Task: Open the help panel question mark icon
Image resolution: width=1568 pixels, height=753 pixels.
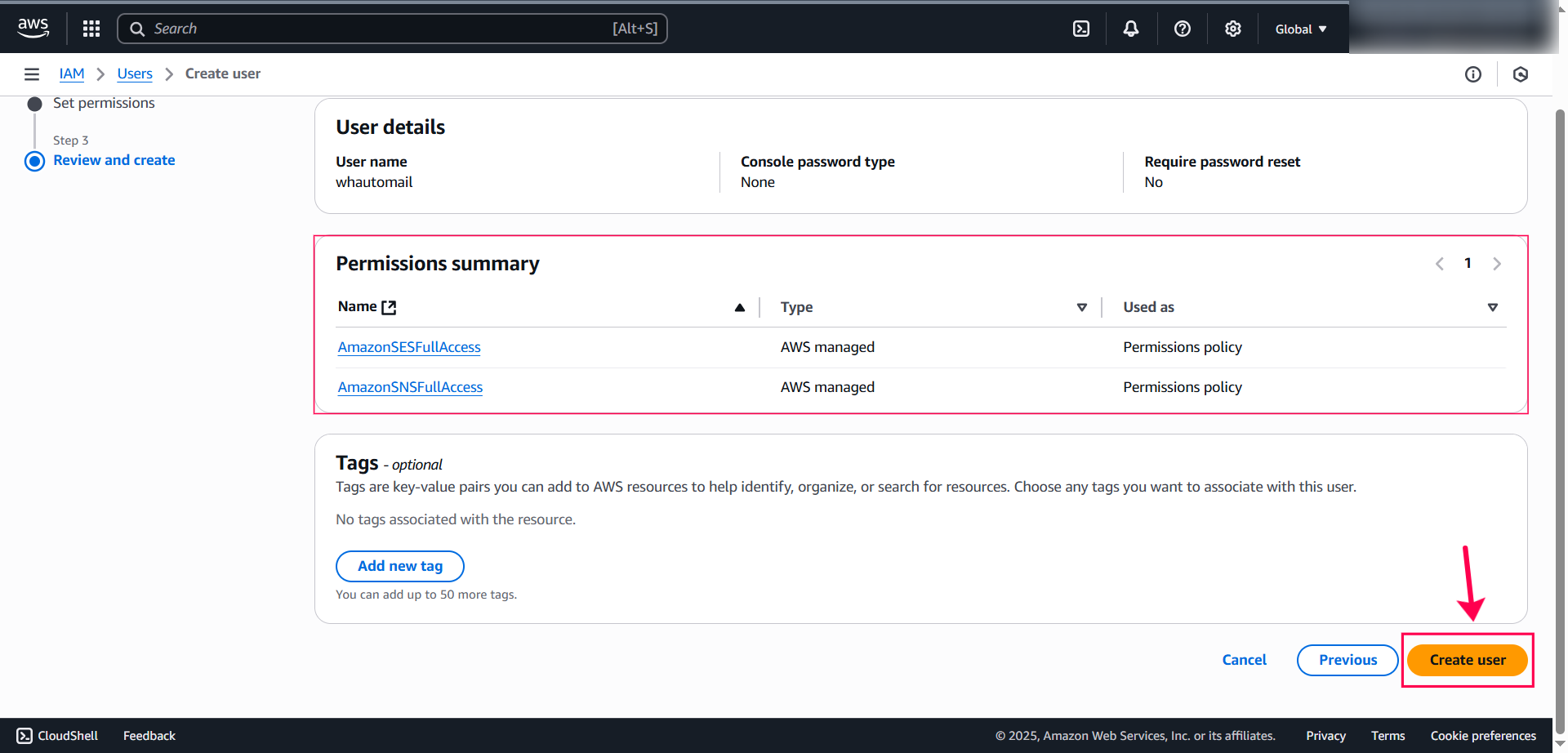Action: (1182, 28)
